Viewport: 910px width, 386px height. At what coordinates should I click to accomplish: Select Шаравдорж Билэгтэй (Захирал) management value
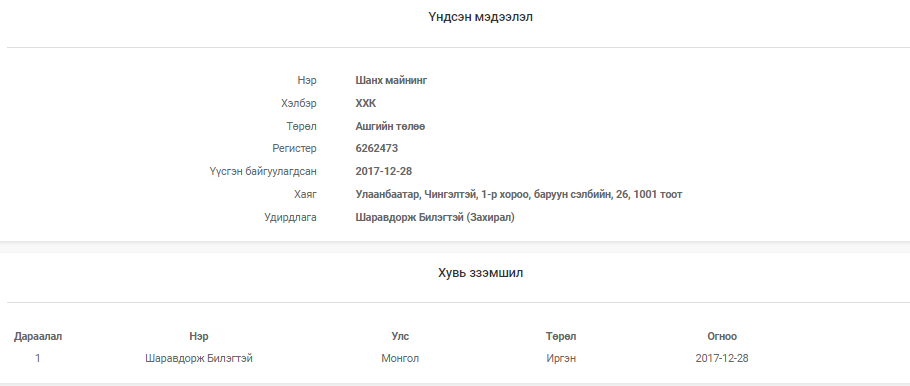point(435,217)
